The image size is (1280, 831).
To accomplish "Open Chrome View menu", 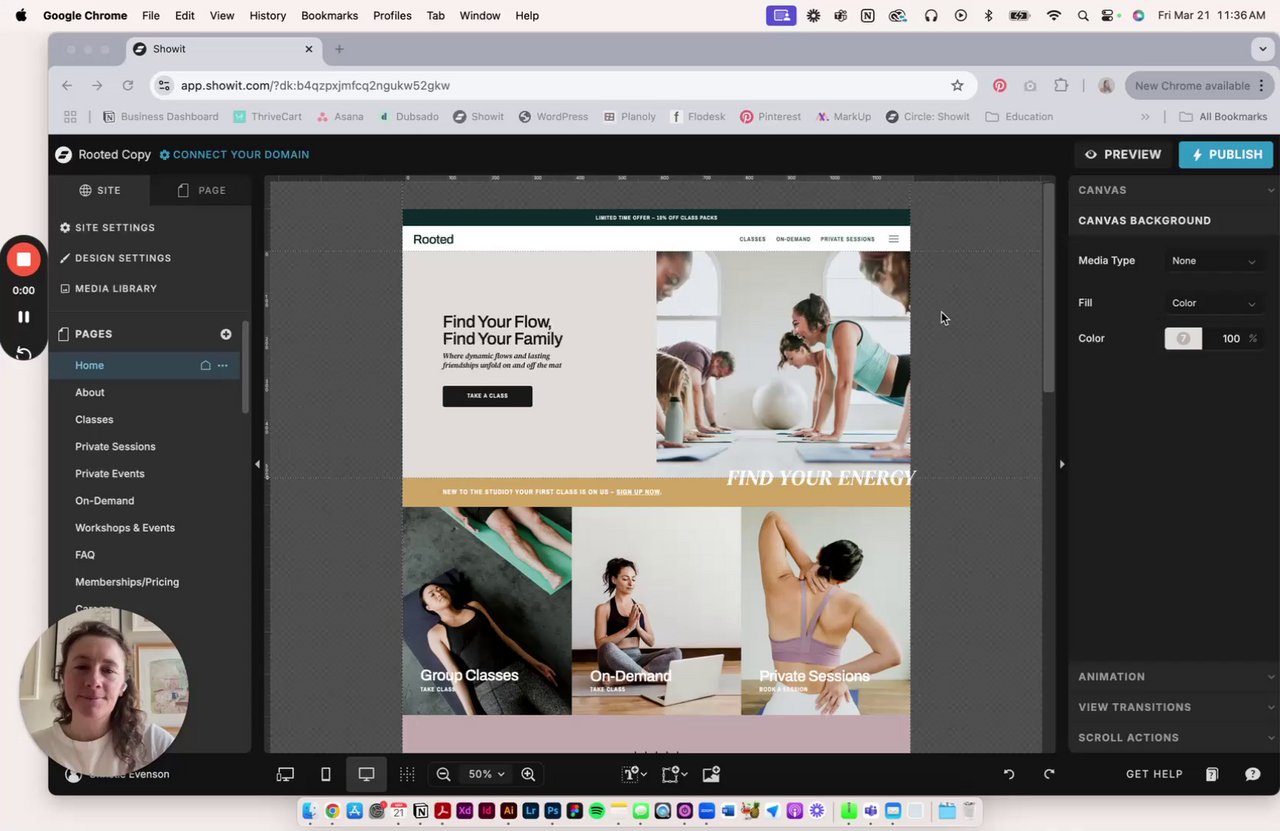I will 222,16.
